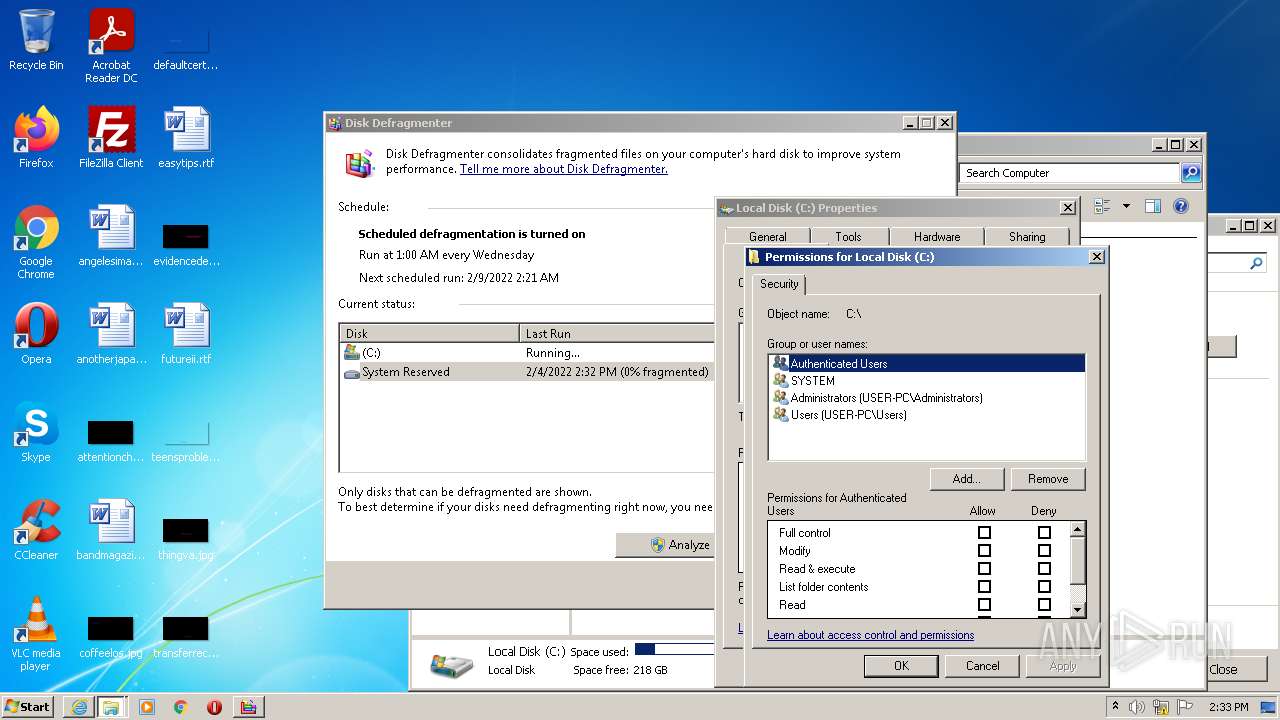Switch to the Sharing tab
This screenshot has height=720, width=1280.
[1027, 237]
